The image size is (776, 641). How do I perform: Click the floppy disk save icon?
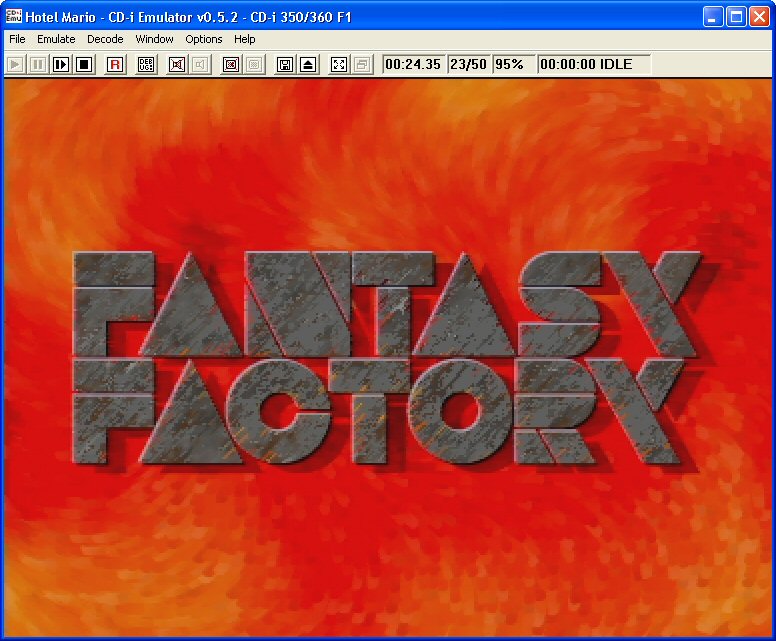285,64
